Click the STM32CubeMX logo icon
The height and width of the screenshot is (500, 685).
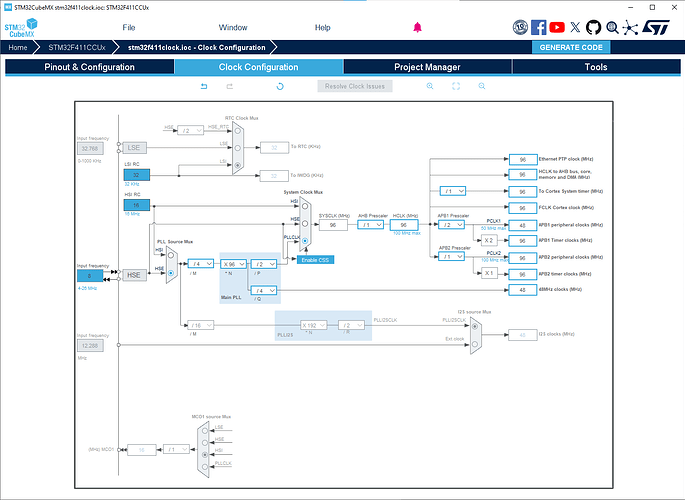(x=21, y=28)
